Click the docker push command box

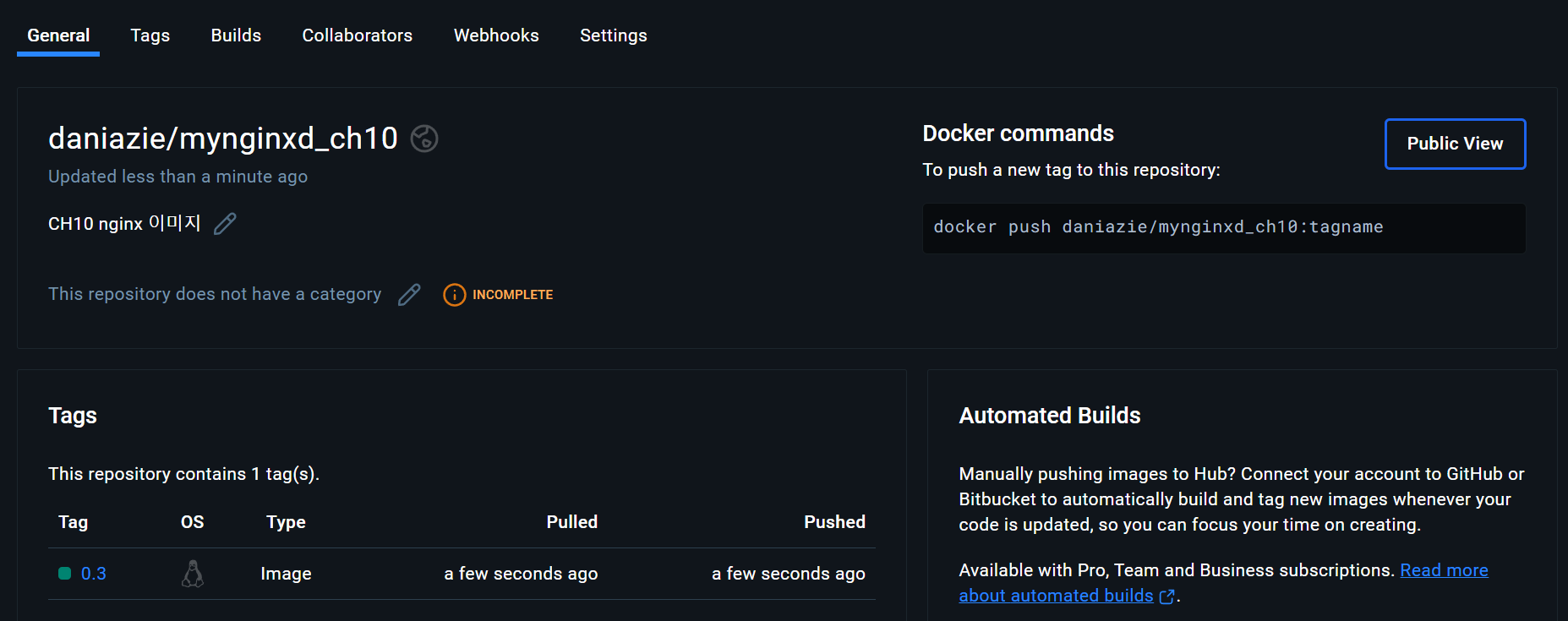click(x=1222, y=227)
